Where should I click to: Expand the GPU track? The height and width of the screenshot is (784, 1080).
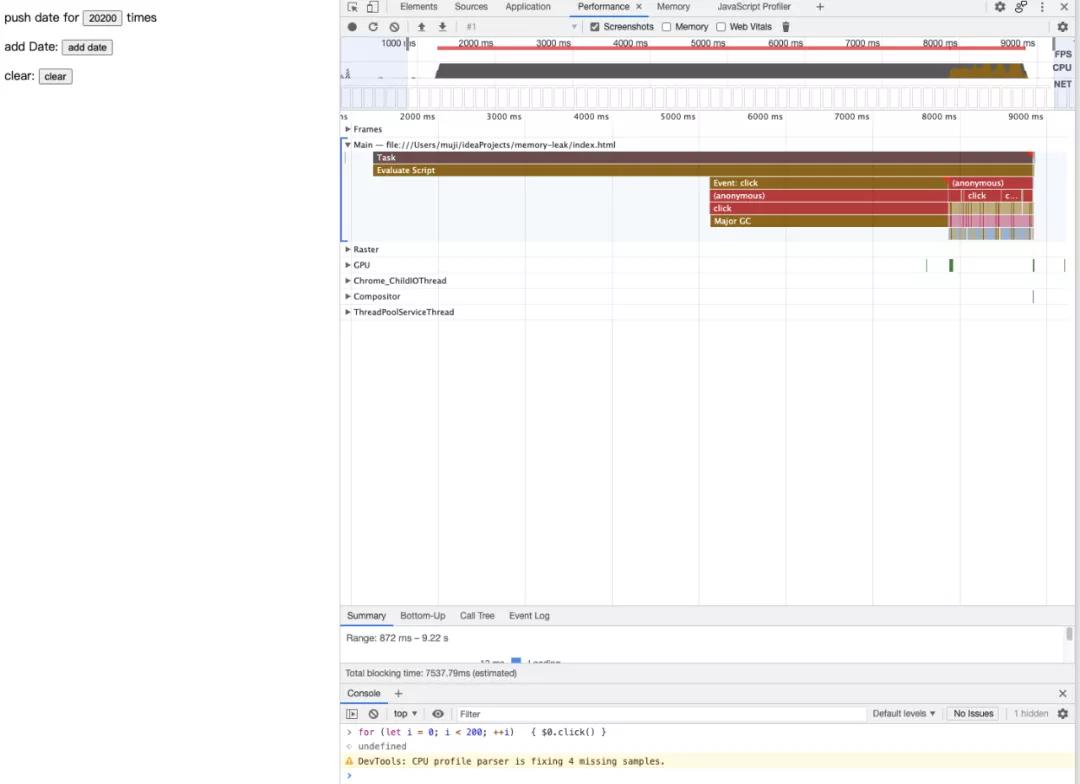click(348, 265)
